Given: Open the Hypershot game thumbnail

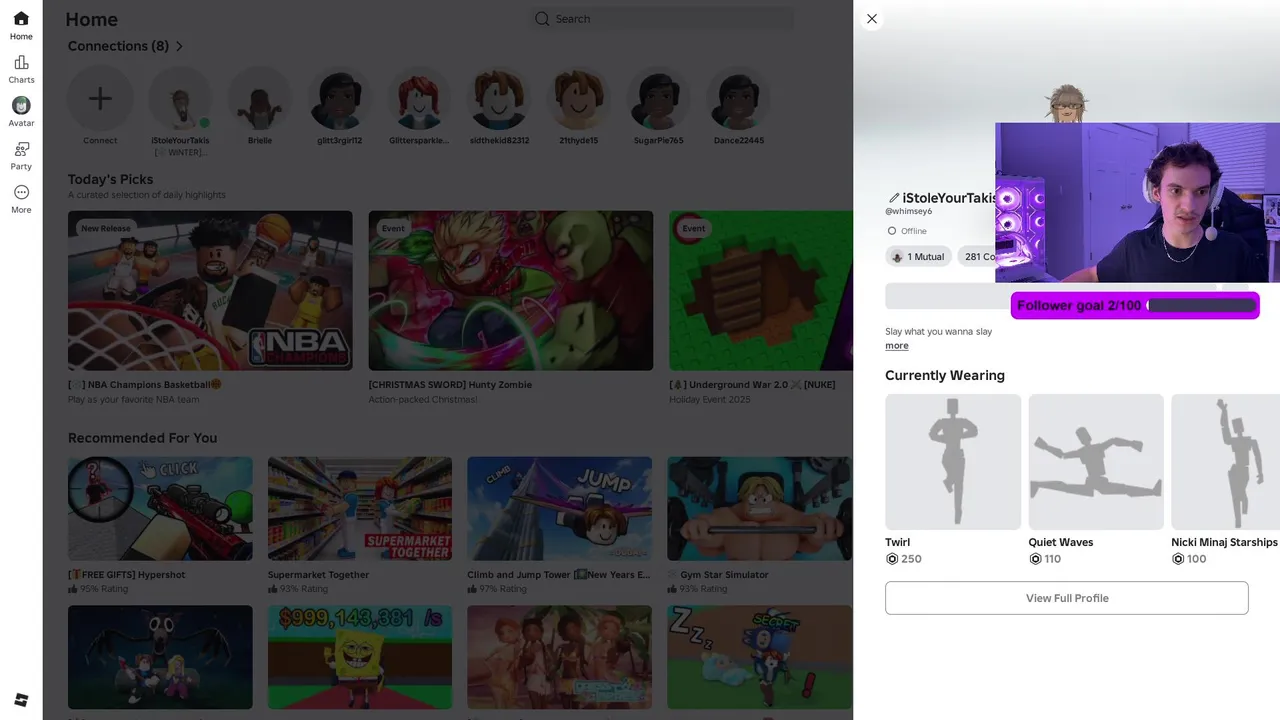Looking at the screenshot, I should click(x=160, y=509).
